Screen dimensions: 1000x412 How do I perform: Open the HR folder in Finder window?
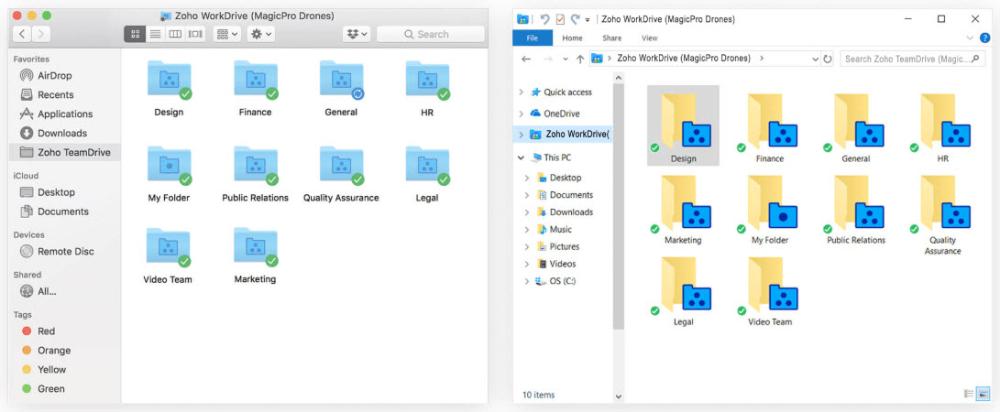427,80
